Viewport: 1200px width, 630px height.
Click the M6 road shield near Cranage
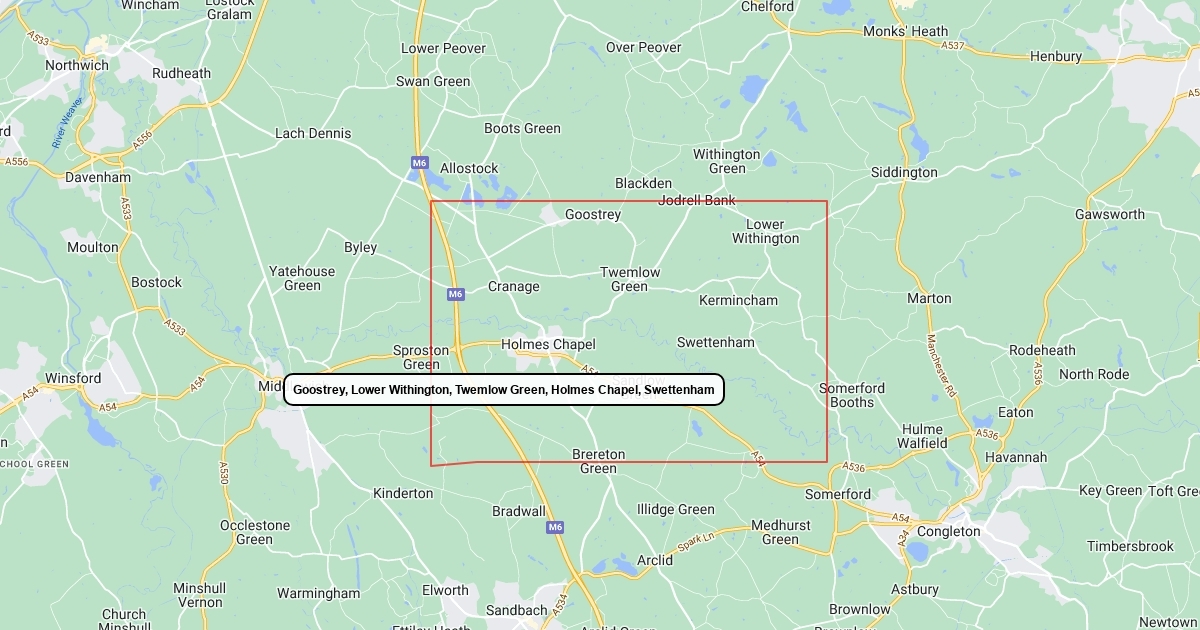[x=456, y=294]
